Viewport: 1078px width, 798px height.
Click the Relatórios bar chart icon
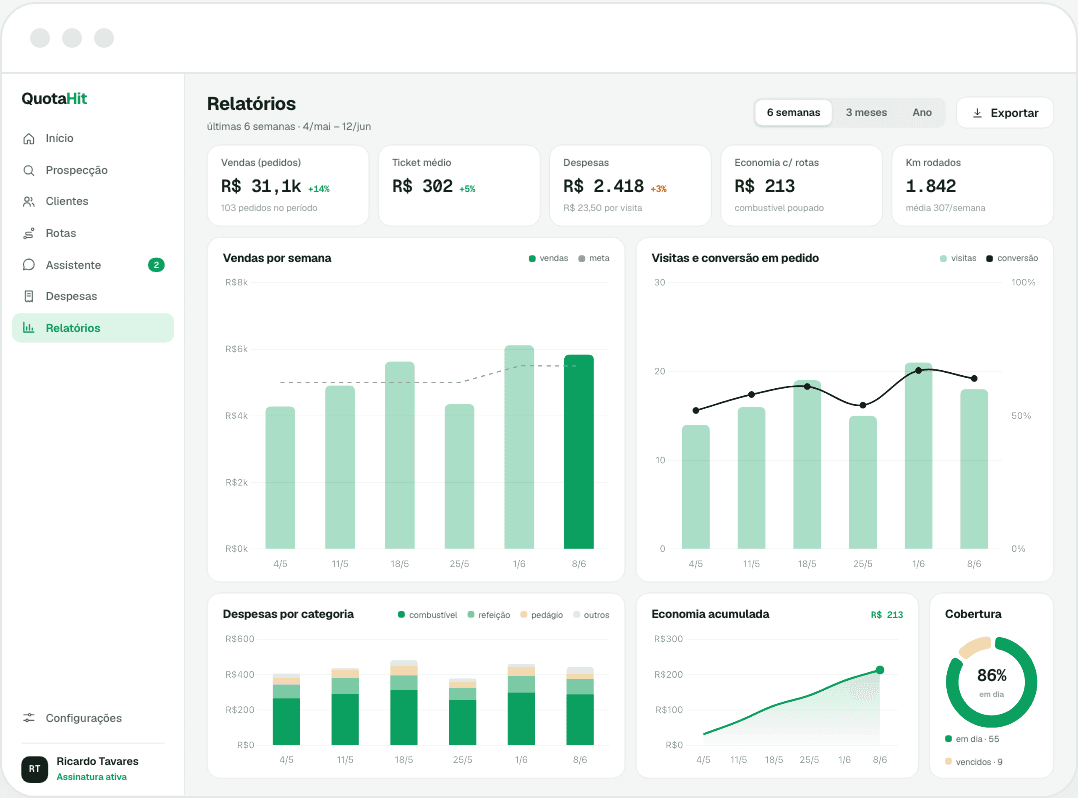coord(29,328)
